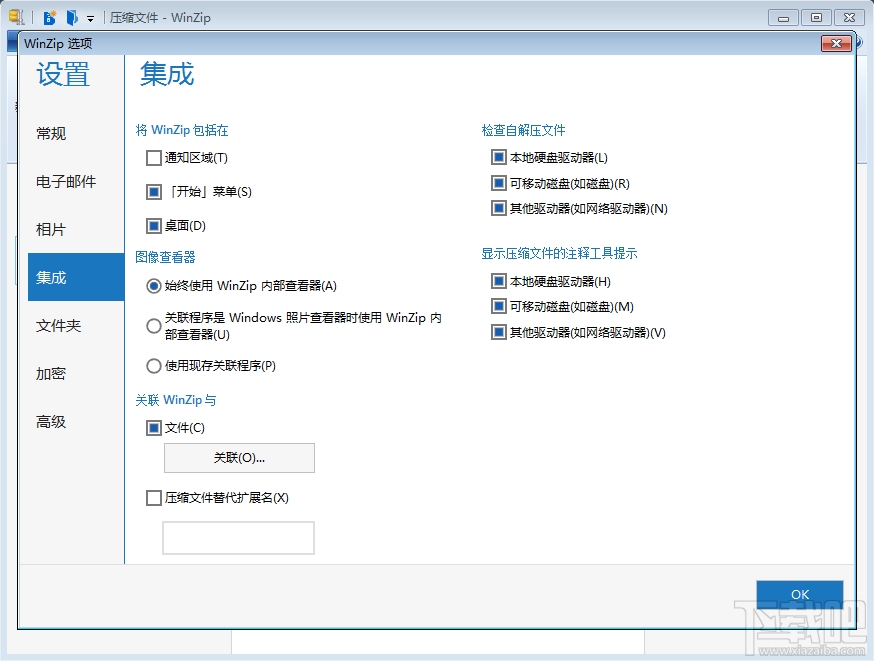Enable the 通知区域(T) checkbox
This screenshot has width=874, height=661.
[154, 157]
